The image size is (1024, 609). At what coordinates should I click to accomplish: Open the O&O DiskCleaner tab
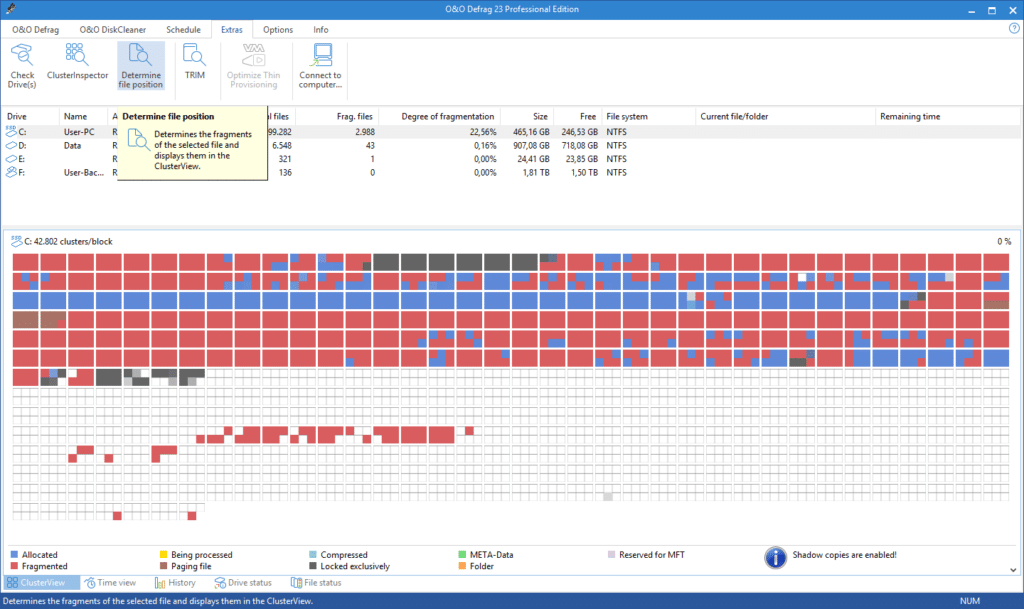coord(112,30)
